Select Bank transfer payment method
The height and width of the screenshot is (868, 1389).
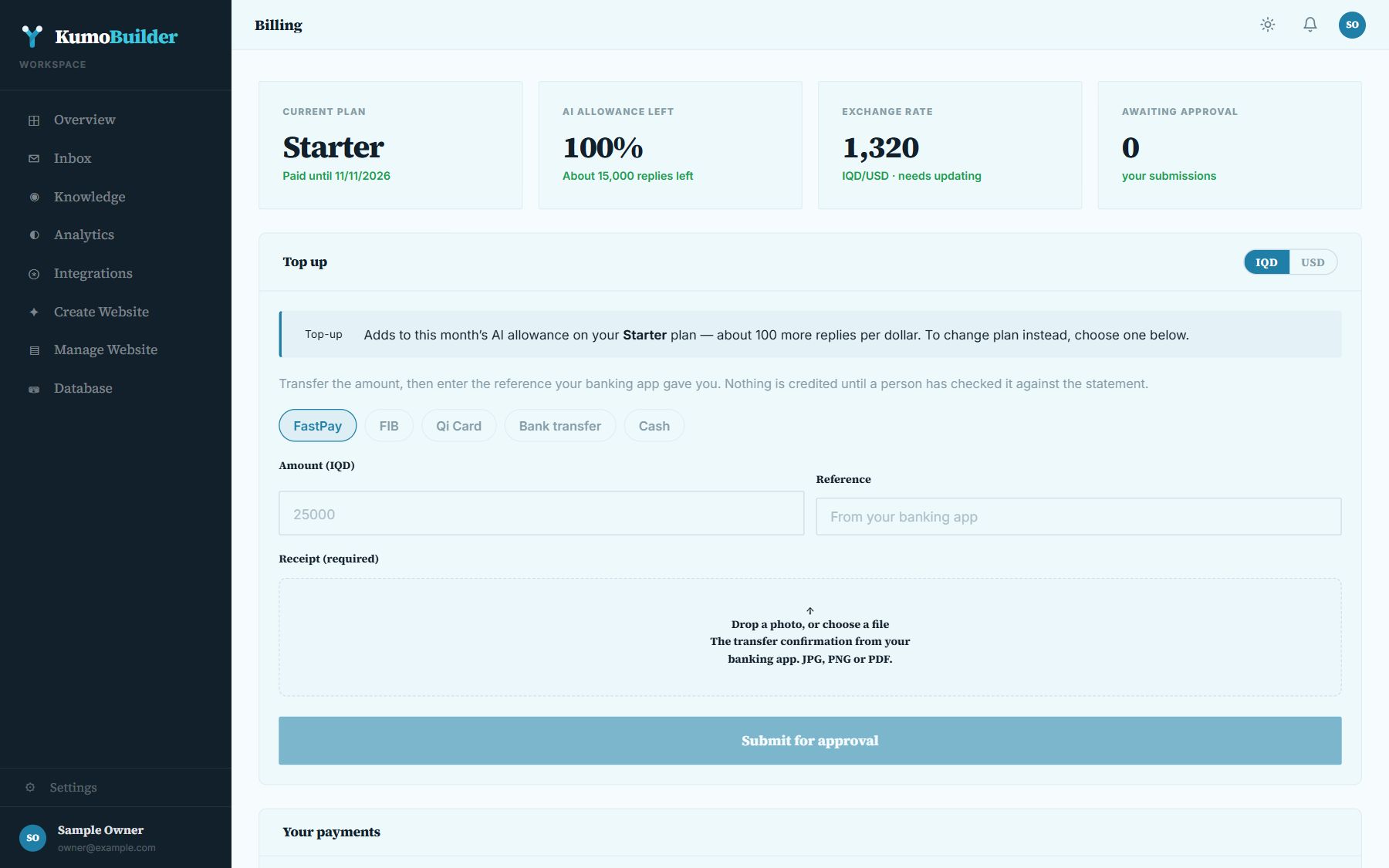point(560,426)
